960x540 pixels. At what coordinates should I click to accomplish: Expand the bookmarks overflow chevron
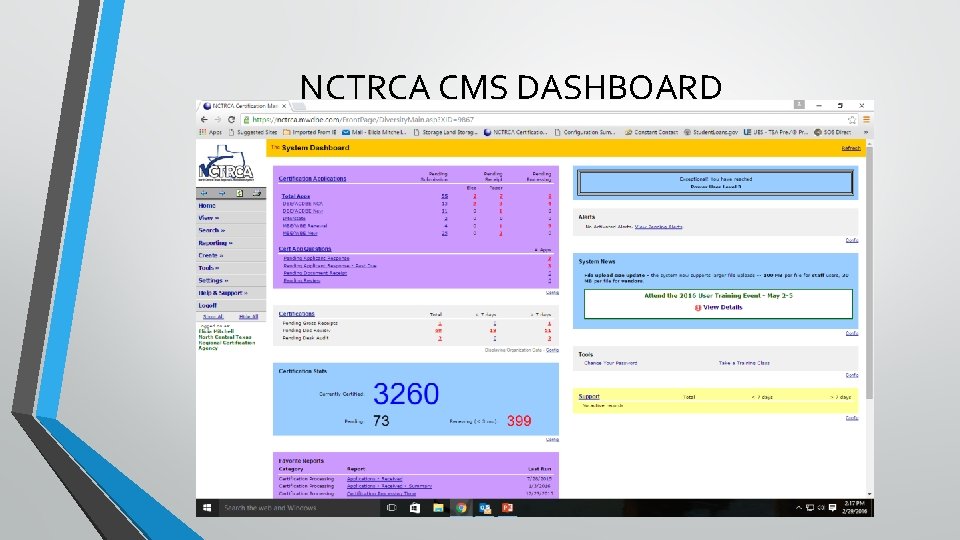pyautogui.click(x=866, y=132)
